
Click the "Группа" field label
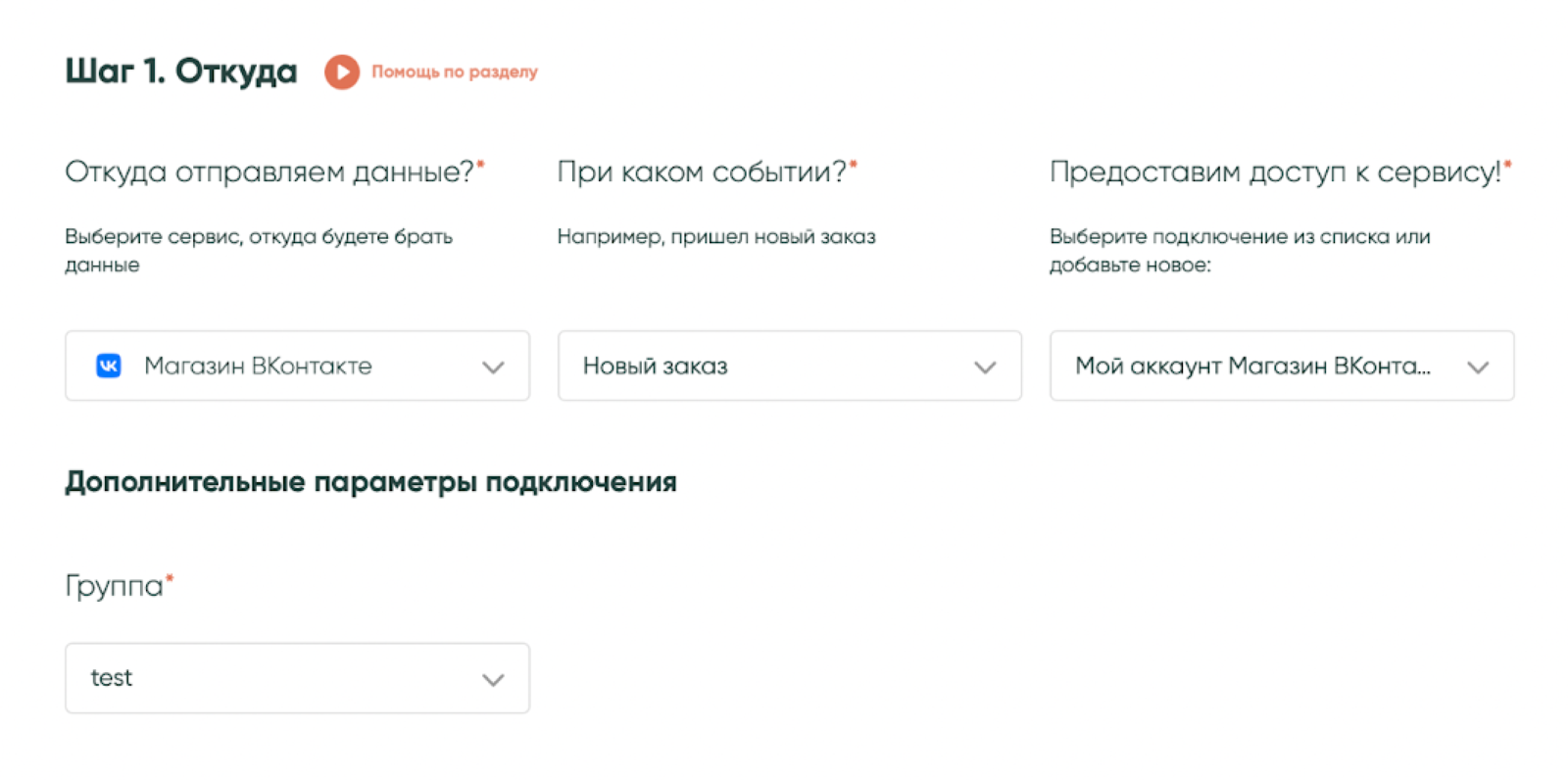pyautogui.click(x=114, y=585)
